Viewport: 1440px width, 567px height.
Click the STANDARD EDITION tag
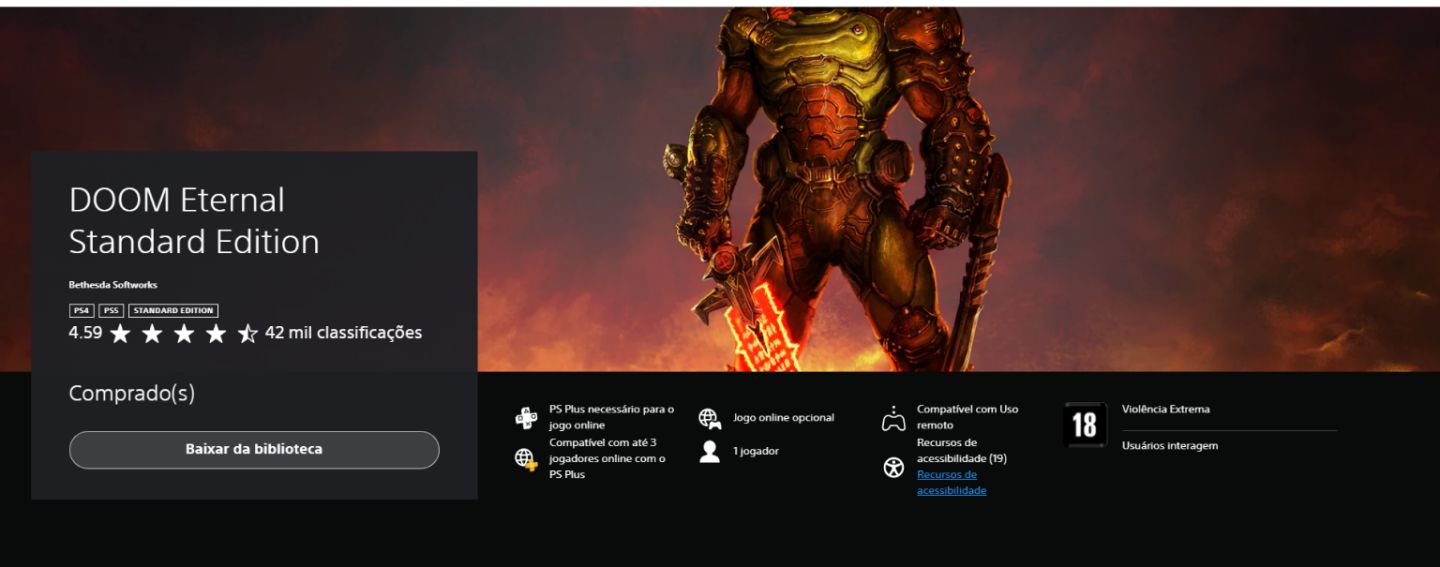(x=173, y=311)
